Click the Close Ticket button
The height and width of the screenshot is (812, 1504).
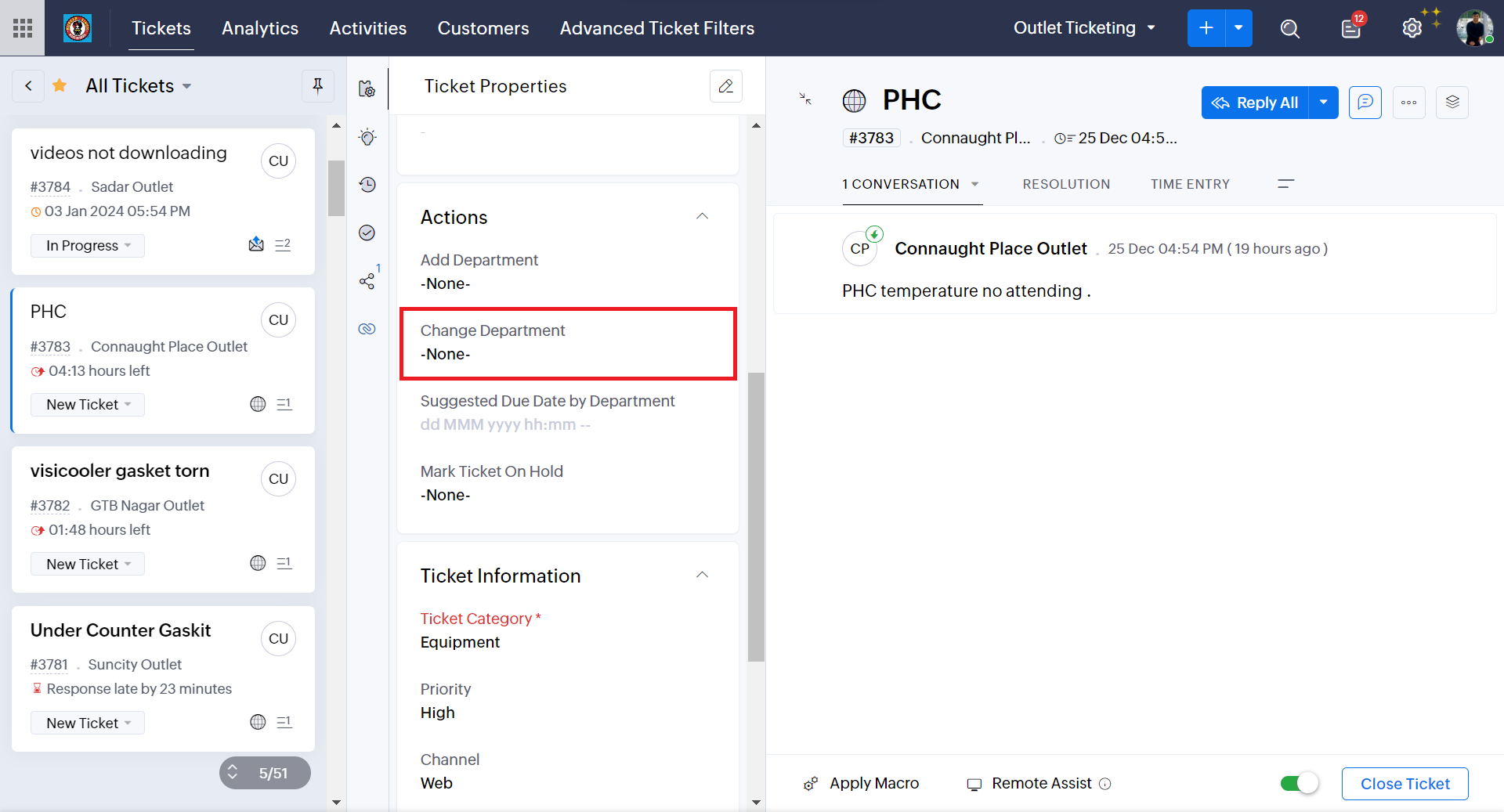1405,784
